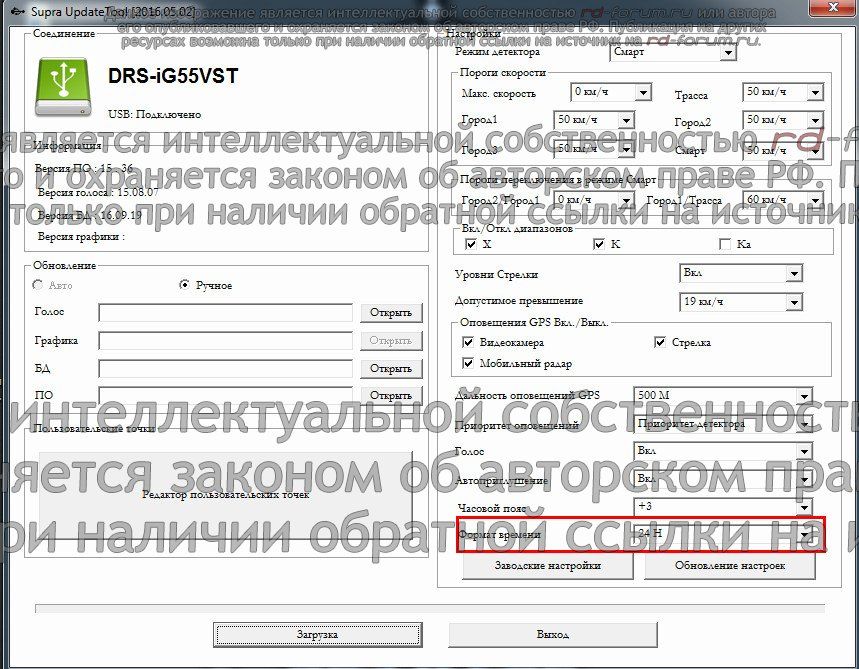Open Редактор пользовательских точек

point(226,494)
